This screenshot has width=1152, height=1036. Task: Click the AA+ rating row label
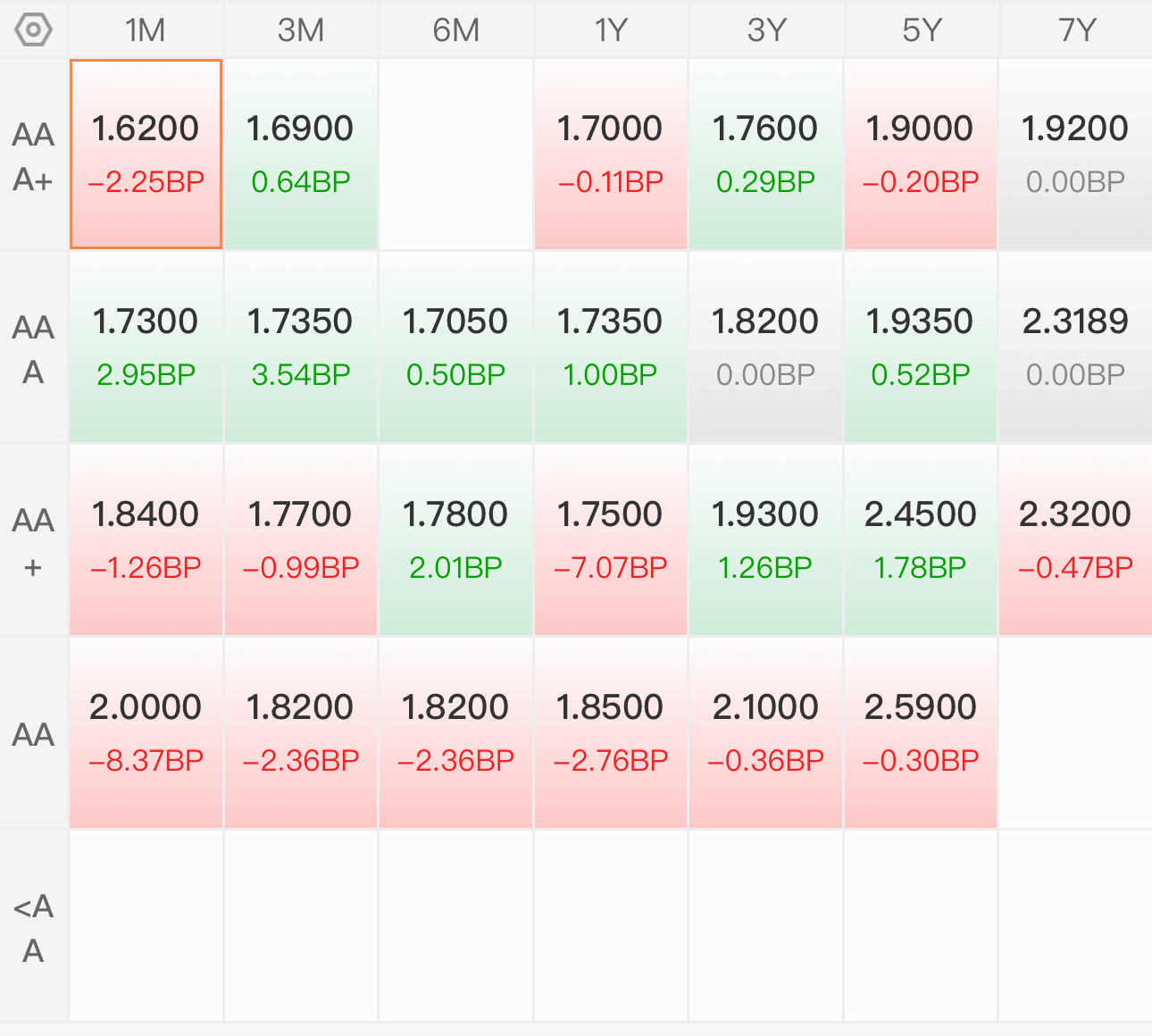[34, 542]
